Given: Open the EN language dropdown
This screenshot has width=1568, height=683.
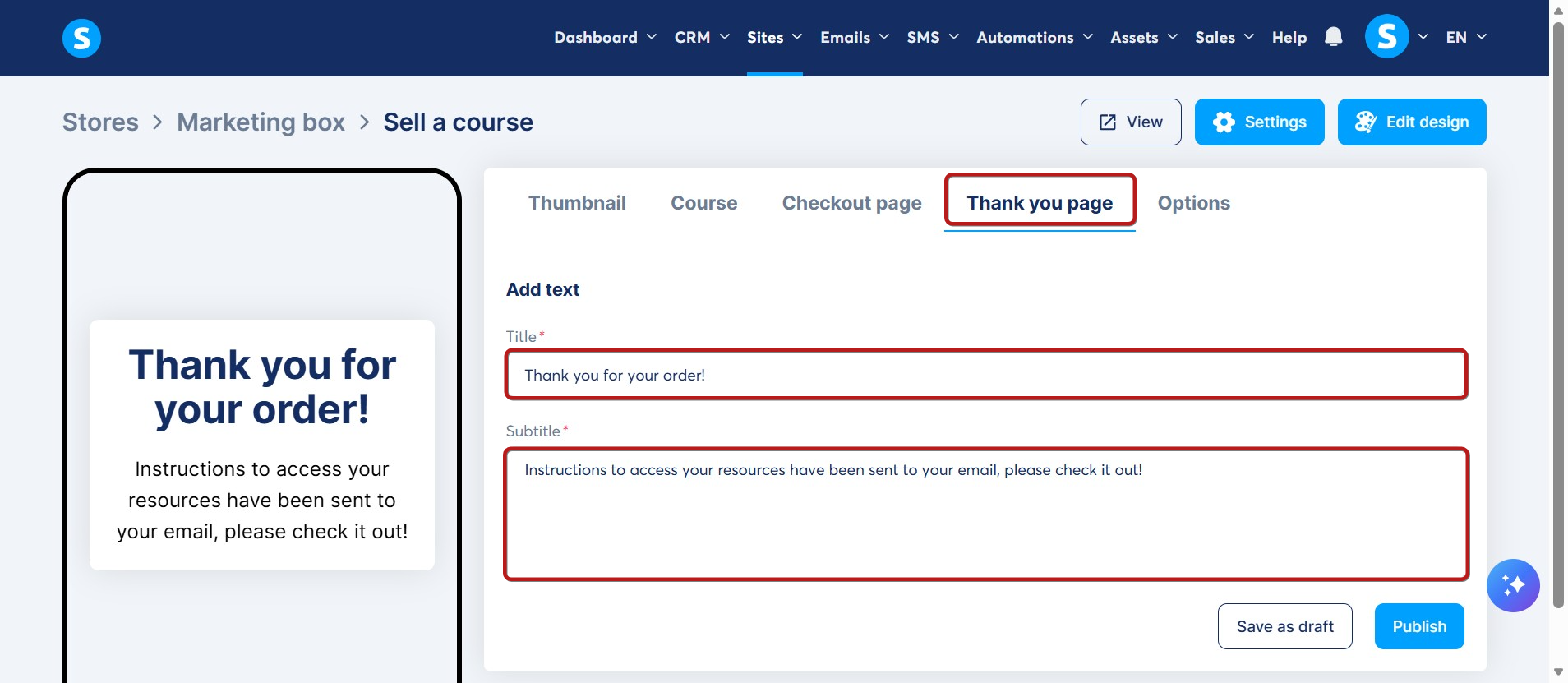Looking at the screenshot, I should [1466, 37].
